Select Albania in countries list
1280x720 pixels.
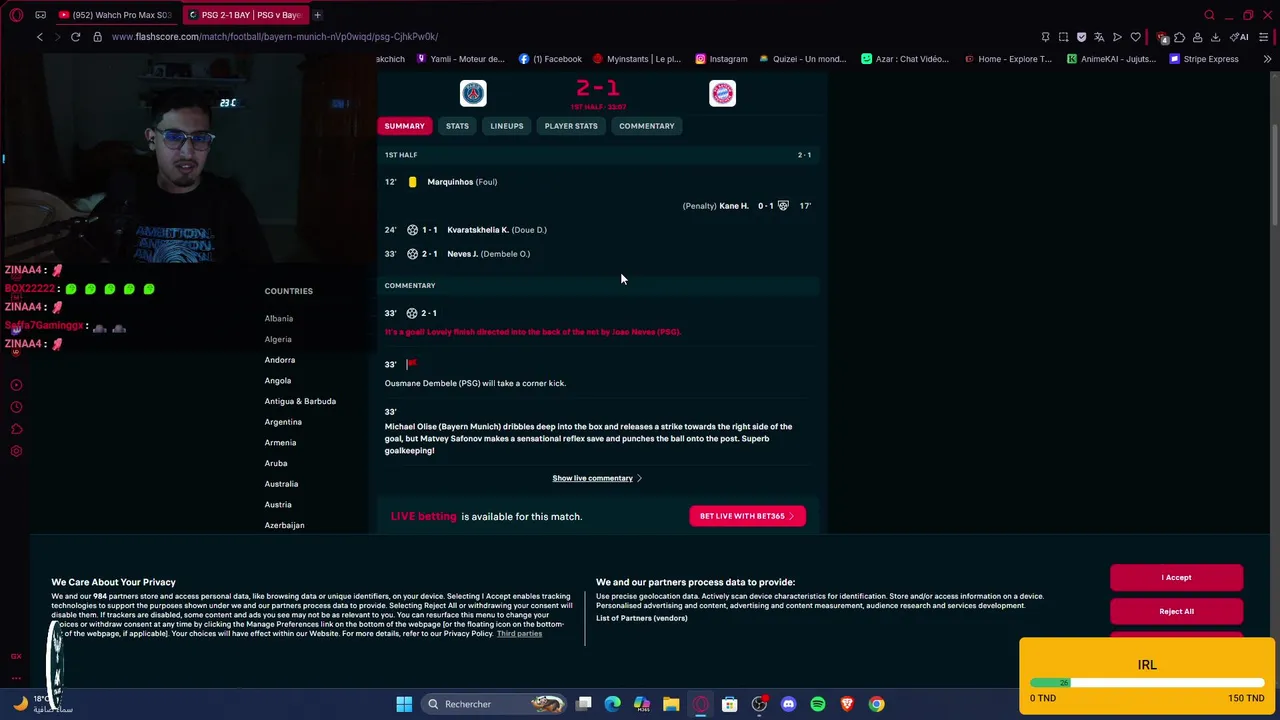[279, 319]
